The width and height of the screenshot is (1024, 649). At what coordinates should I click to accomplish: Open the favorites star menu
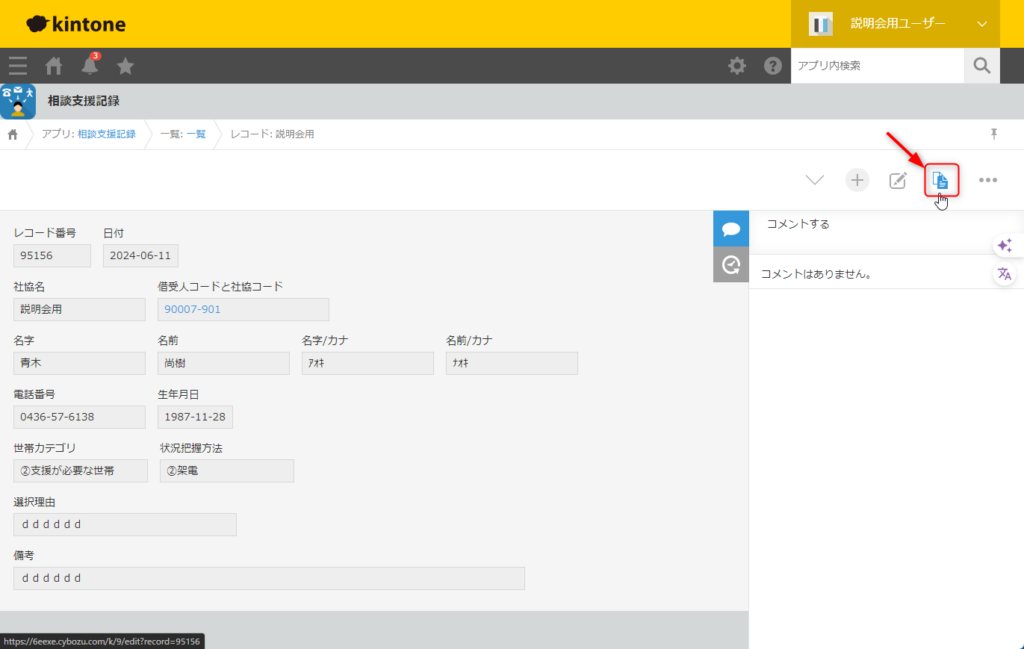(126, 66)
